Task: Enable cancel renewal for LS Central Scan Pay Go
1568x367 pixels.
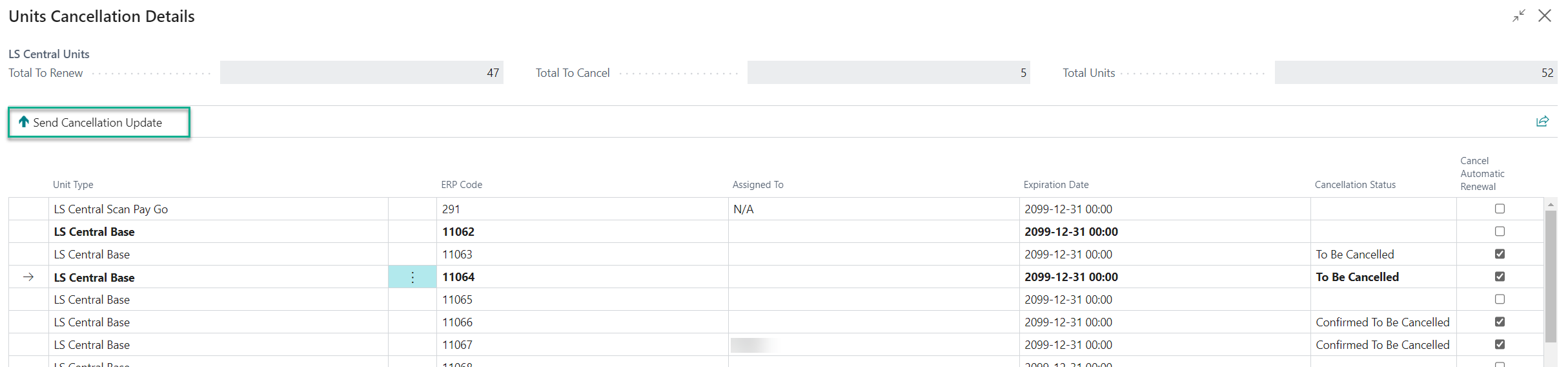Action: (x=1500, y=209)
